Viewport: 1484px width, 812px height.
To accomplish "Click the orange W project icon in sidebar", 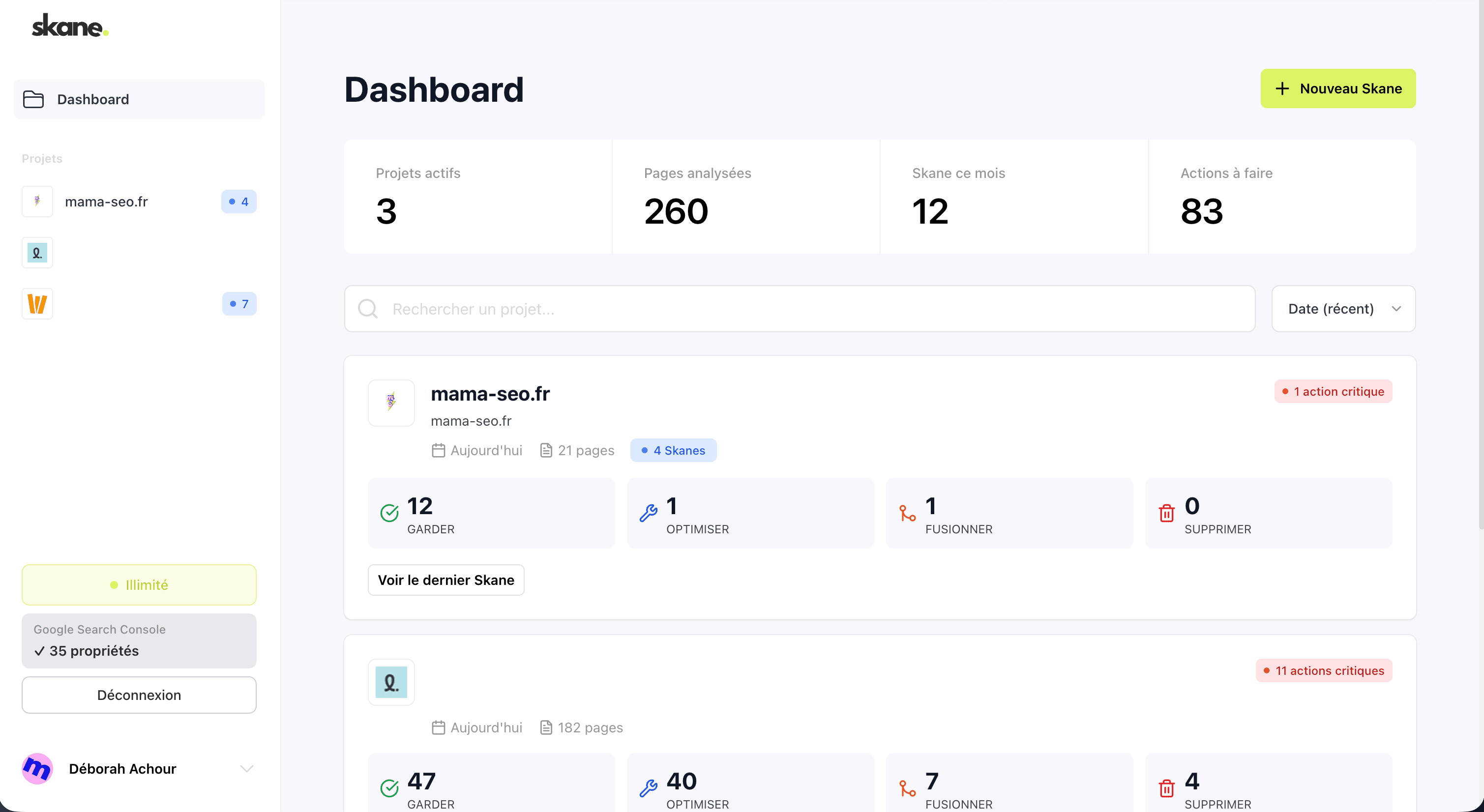I will click(37, 303).
